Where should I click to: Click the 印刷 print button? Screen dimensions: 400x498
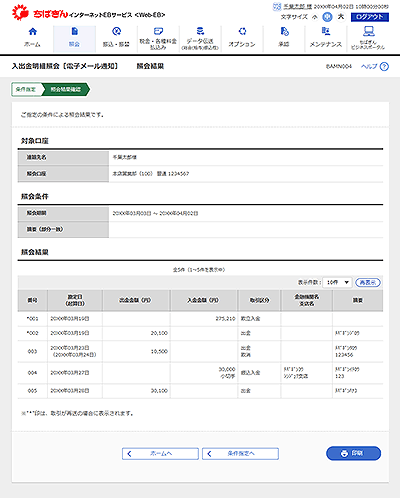pos(353,453)
